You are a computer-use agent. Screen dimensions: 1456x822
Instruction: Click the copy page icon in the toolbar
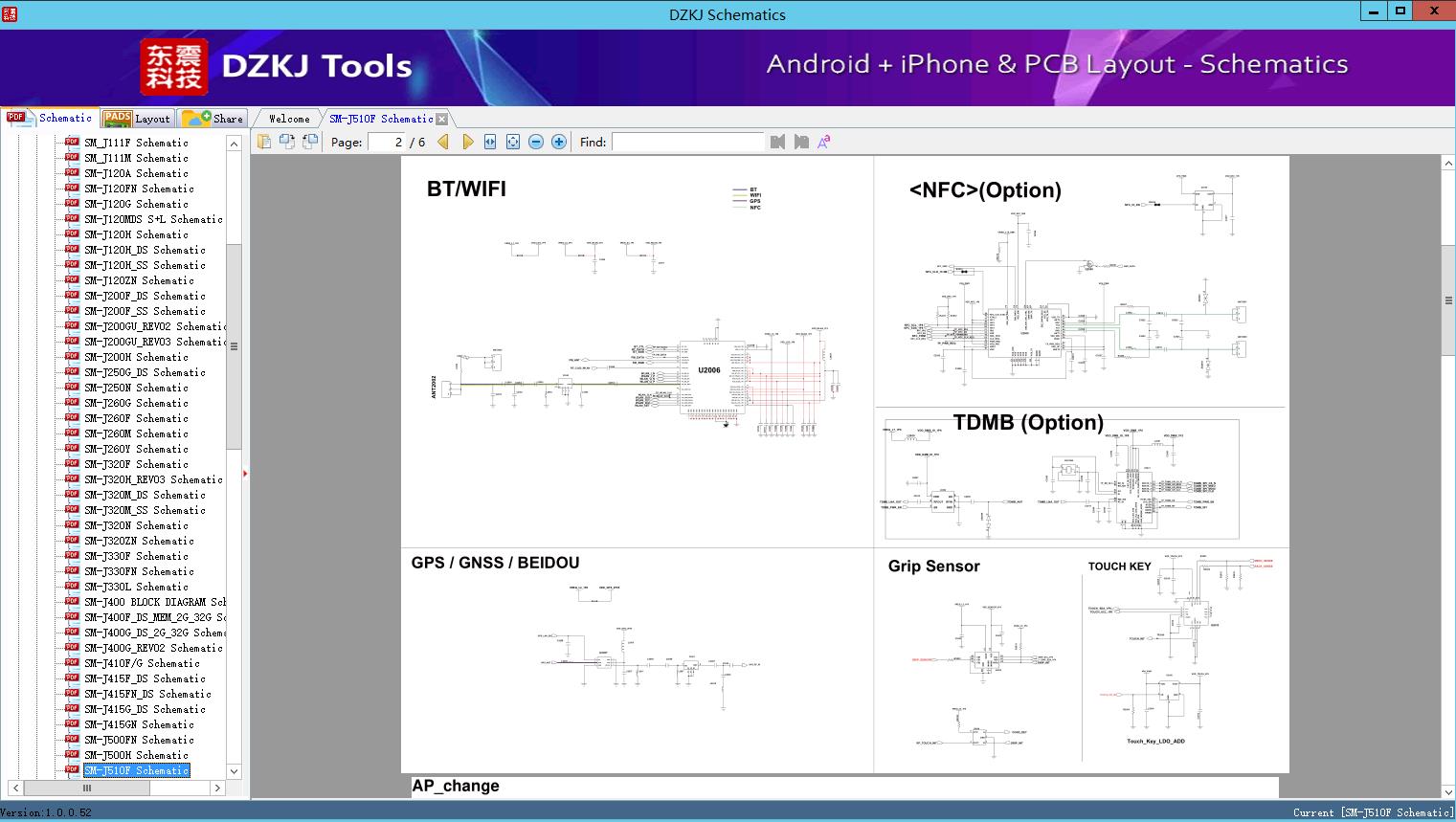pos(264,142)
